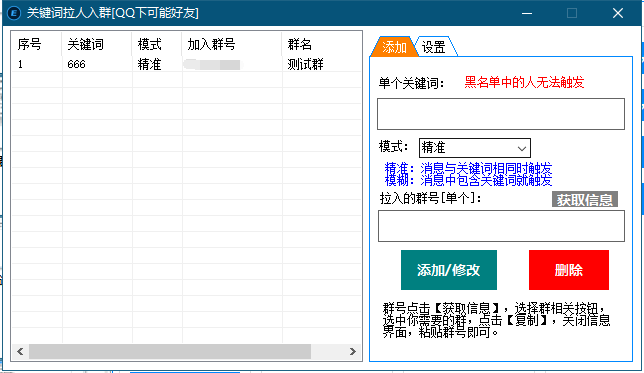Focus the 拉入的群号 input field
644x373 pixels.
tap(501, 226)
